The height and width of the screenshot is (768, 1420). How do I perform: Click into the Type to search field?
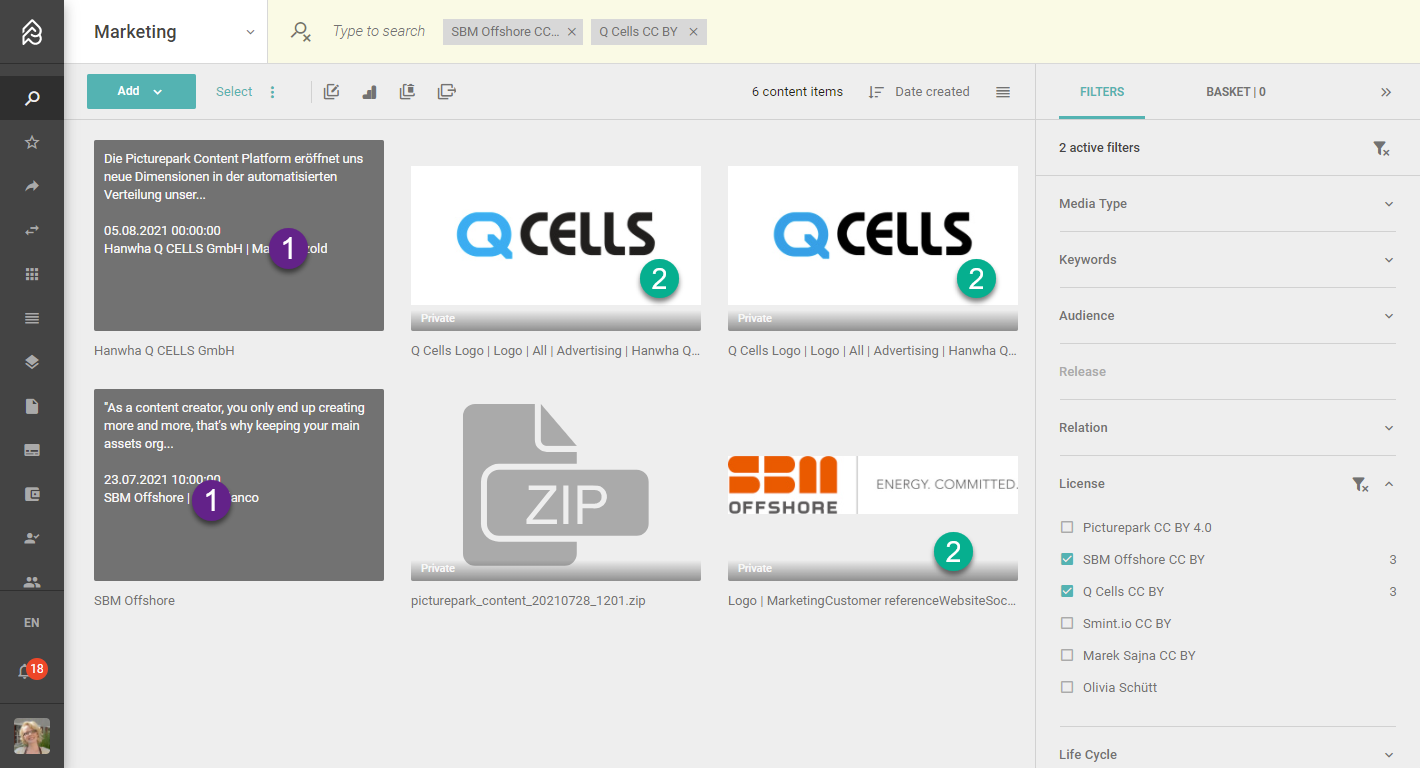coord(379,32)
